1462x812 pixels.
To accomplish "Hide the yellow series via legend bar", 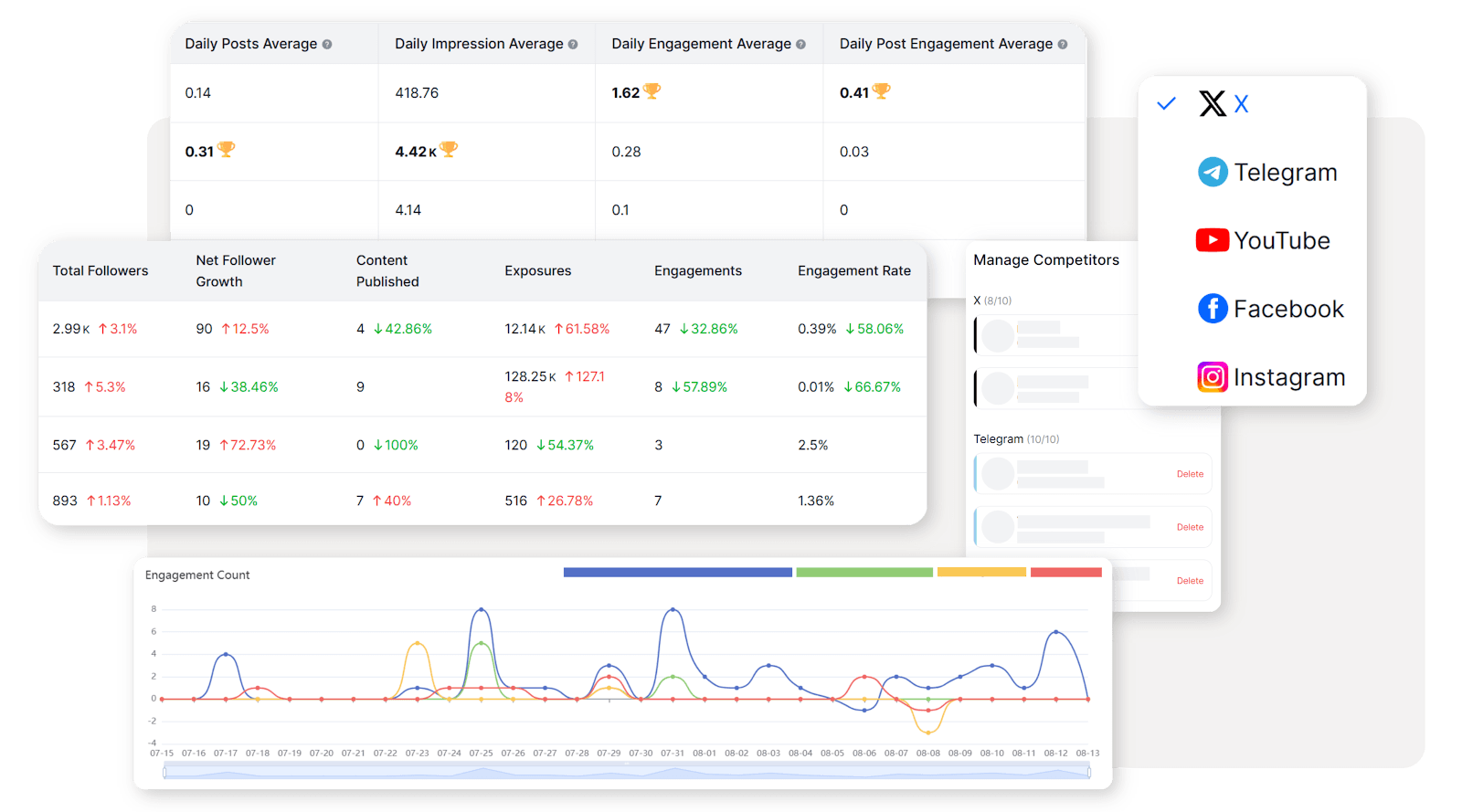I will (x=980, y=573).
